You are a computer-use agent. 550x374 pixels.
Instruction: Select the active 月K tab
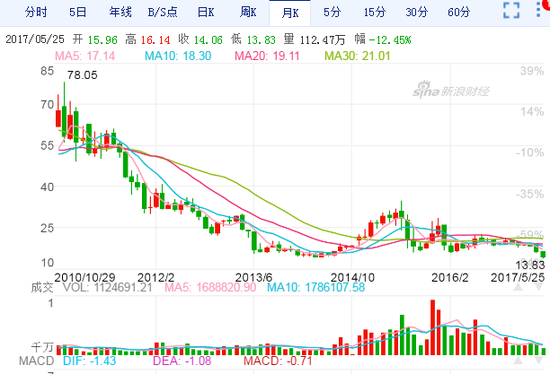coord(290,13)
